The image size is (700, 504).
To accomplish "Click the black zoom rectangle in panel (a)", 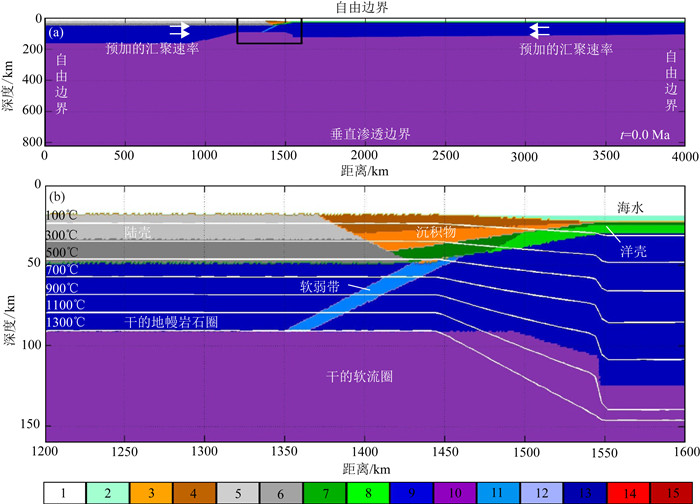I will (x=269, y=31).
